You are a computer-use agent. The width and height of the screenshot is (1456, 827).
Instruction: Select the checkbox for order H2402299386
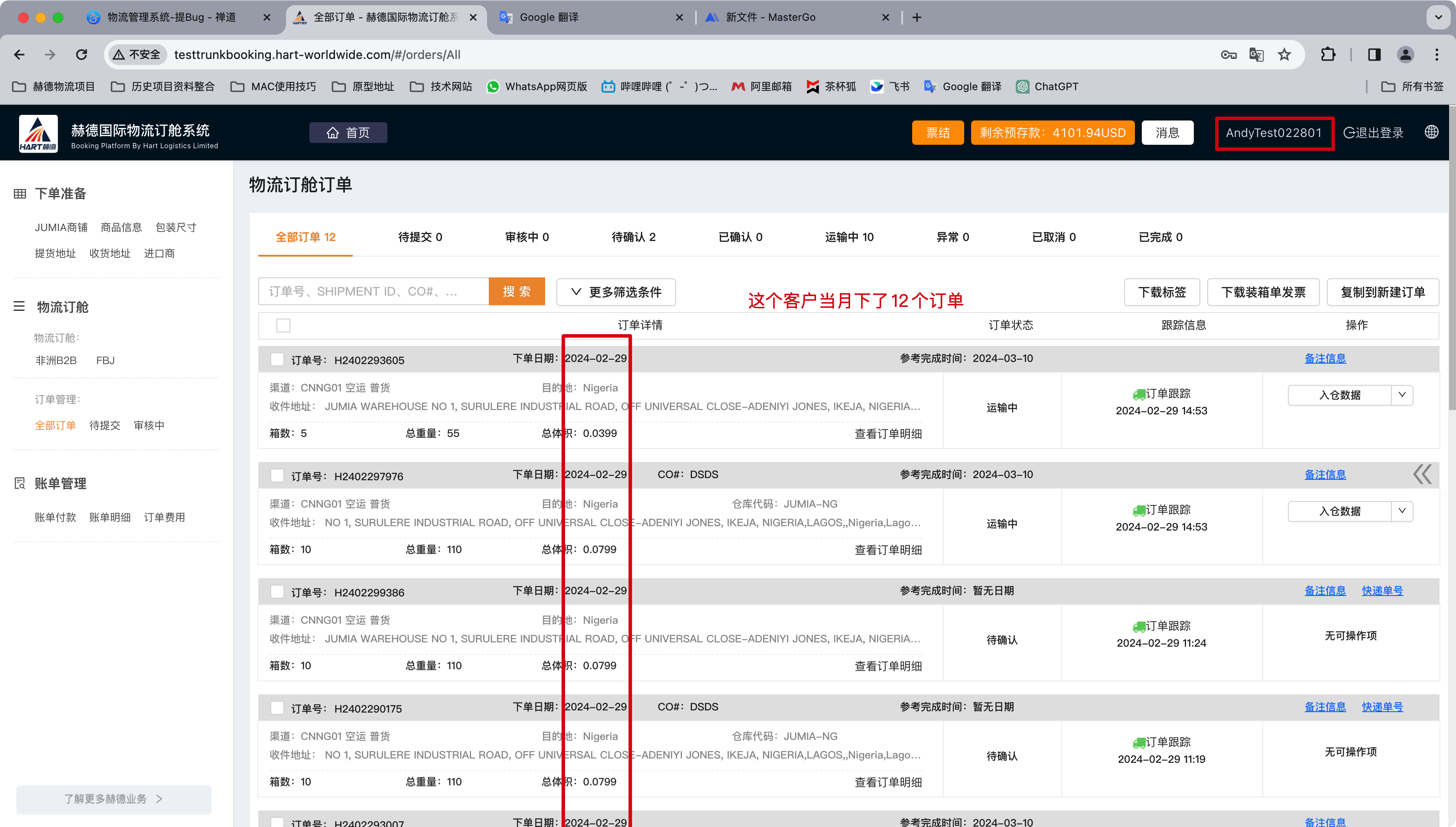click(277, 592)
